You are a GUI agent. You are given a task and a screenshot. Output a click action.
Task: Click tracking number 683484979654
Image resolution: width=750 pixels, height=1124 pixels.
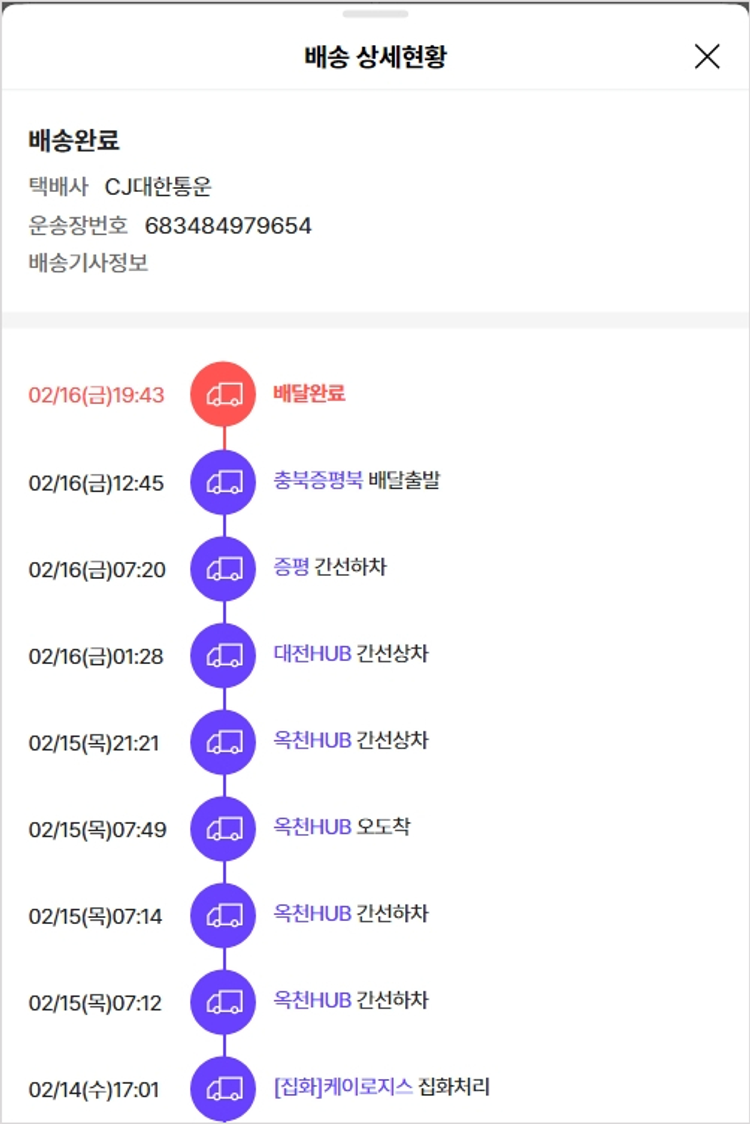(x=228, y=225)
